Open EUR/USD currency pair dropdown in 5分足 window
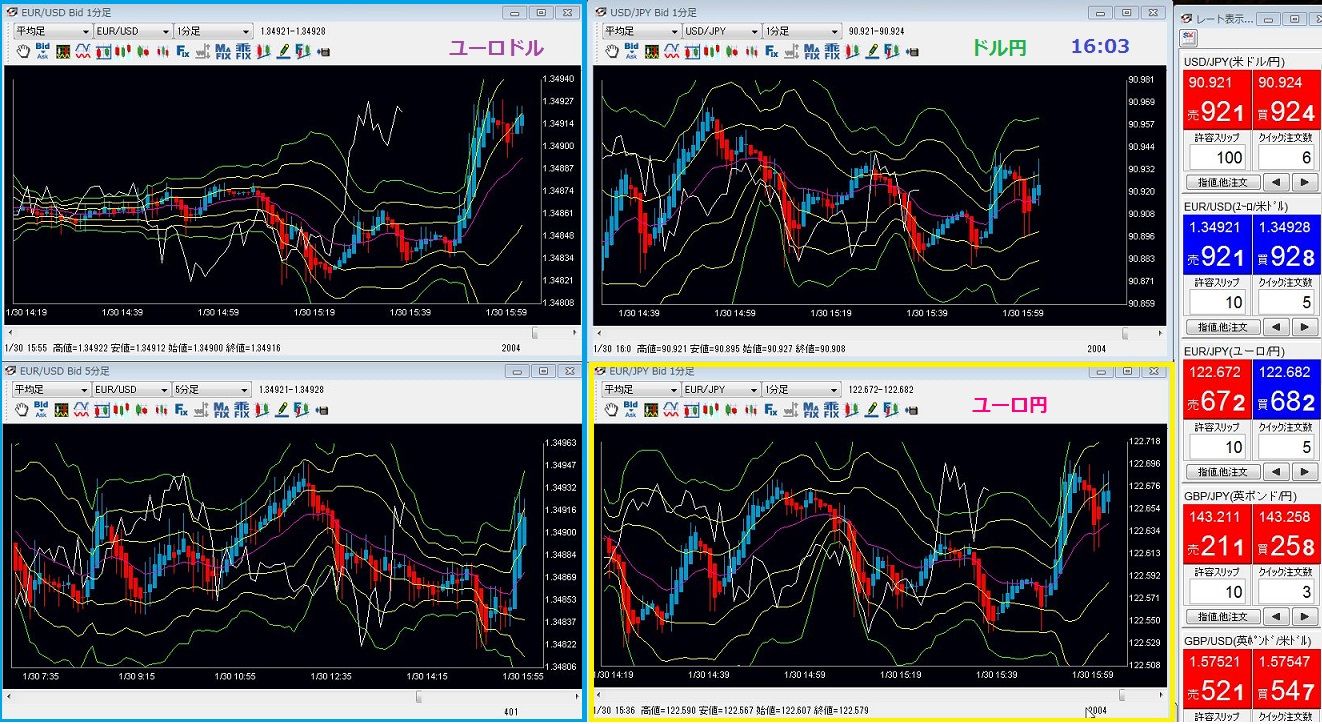Image resolution: width=1322 pixels, height=724 pixels. click(132, 389)
